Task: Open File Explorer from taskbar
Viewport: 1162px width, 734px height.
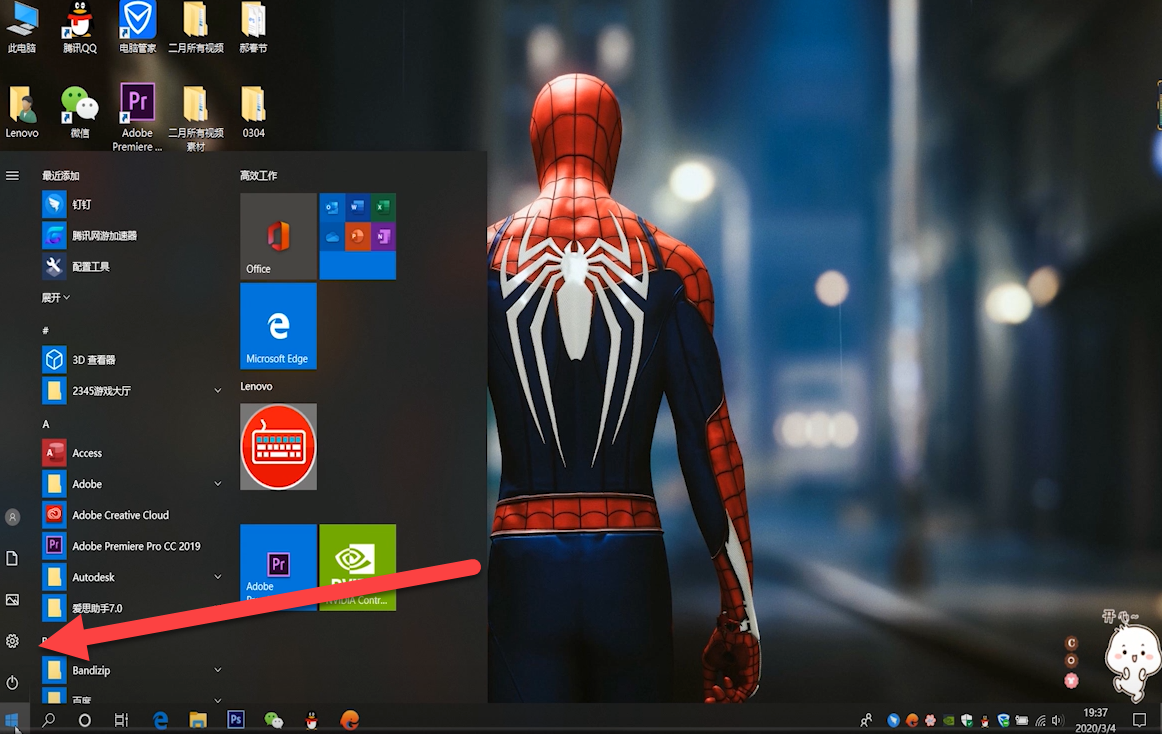Action: pos(198,719)
